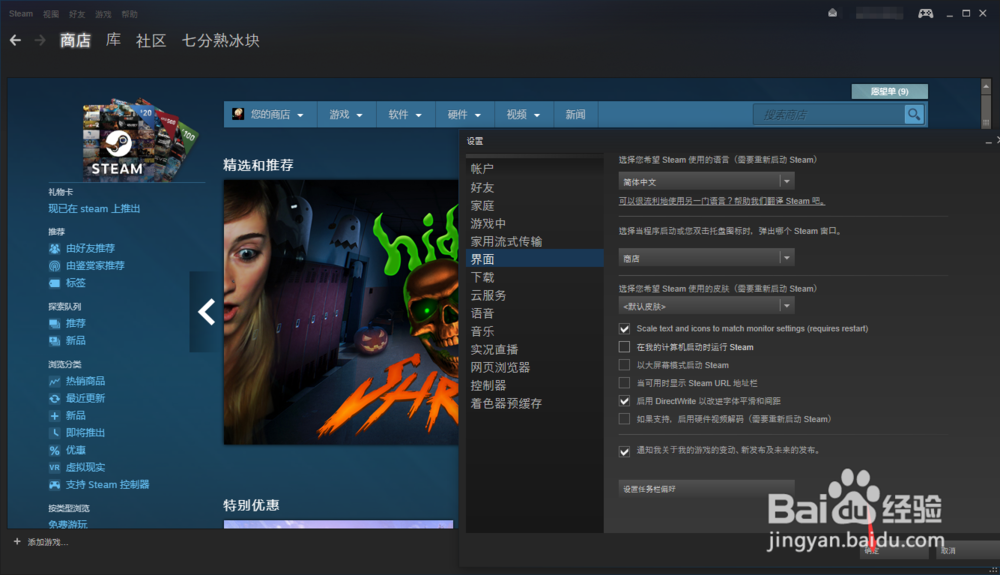
Task: Open the Big Picture controller icon
Action: click(x=925, y=13)
